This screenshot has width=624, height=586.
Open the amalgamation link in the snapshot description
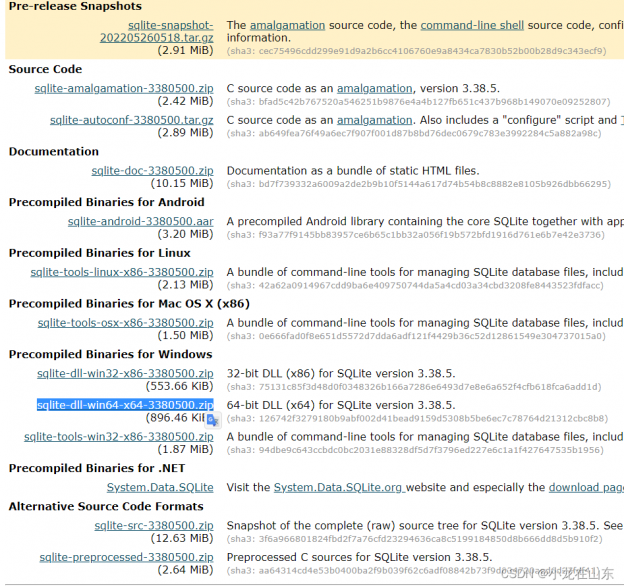pos(287,25)
